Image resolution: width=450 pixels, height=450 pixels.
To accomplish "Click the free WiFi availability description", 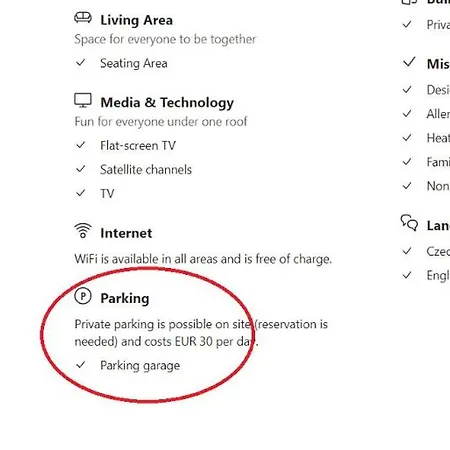I will click(x=203, y=259).
